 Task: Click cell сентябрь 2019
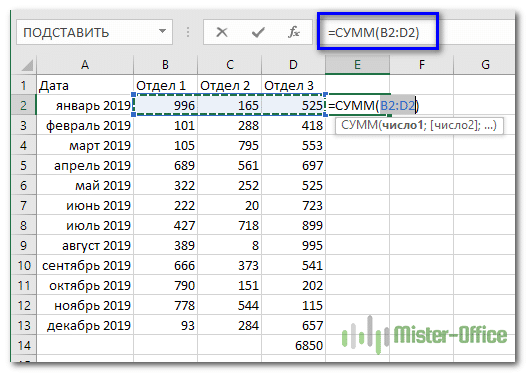85,265
